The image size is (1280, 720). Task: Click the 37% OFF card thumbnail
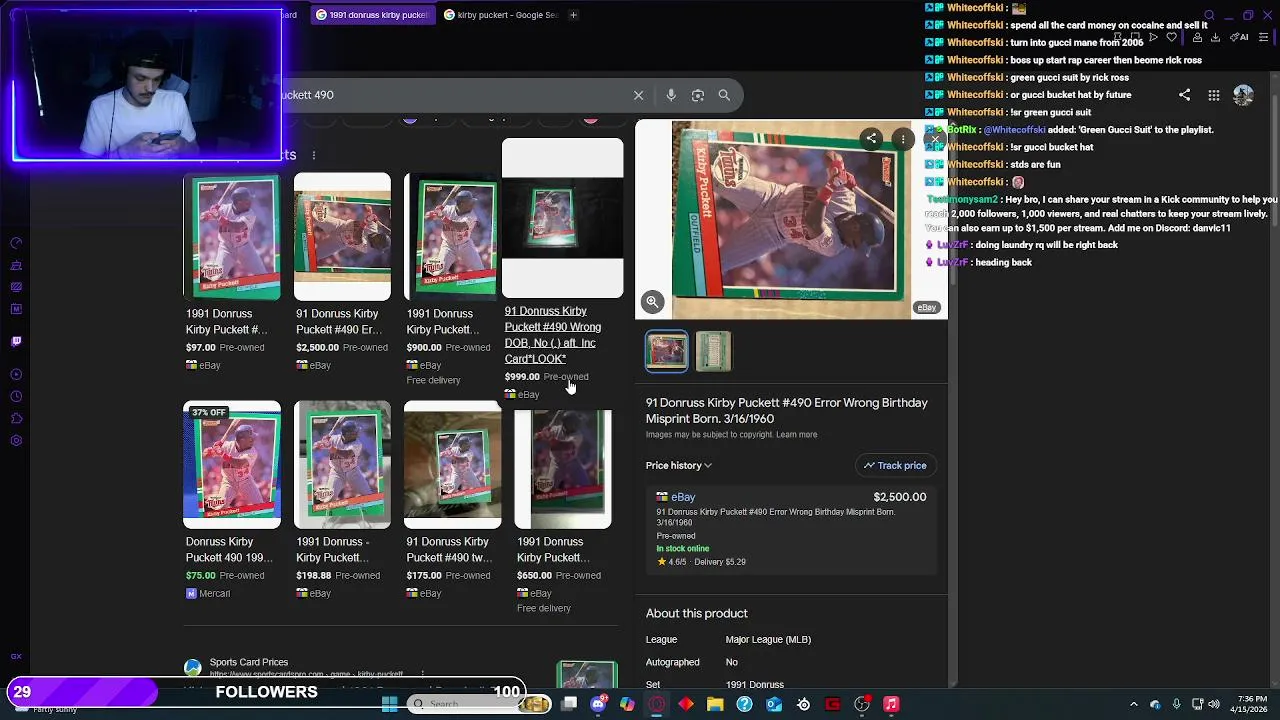[232, 465]
